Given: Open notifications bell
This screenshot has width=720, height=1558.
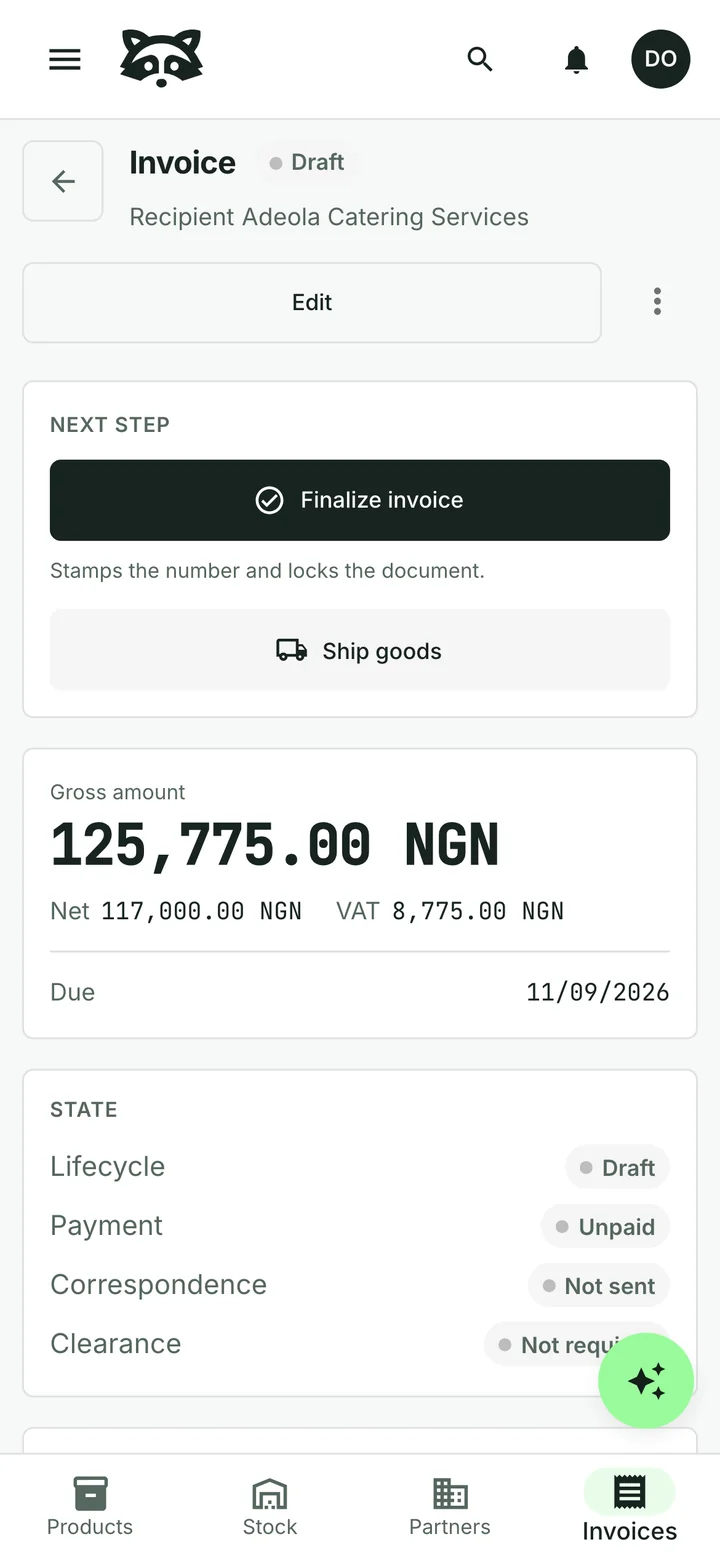Looking at the screenshot, I should click(576, 59).
